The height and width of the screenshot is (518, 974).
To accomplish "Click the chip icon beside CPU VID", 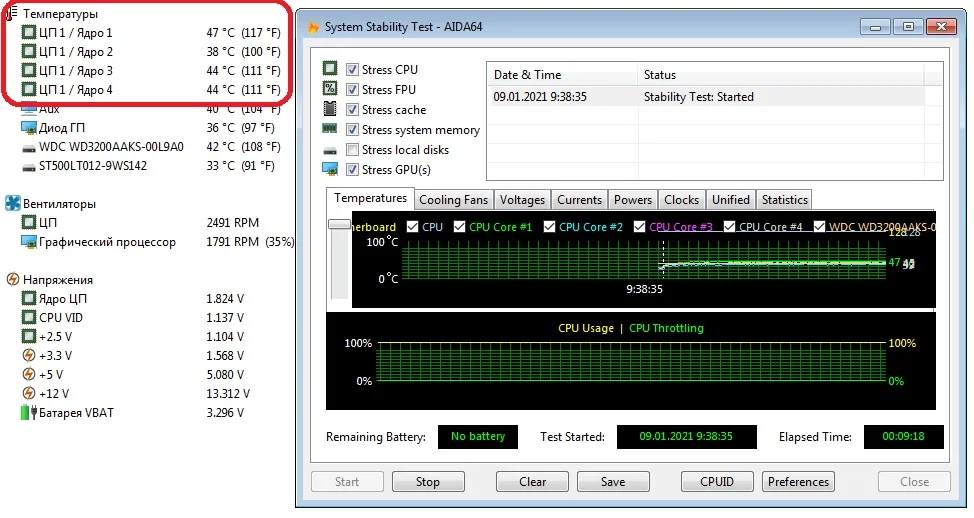I will pos(29,317).
